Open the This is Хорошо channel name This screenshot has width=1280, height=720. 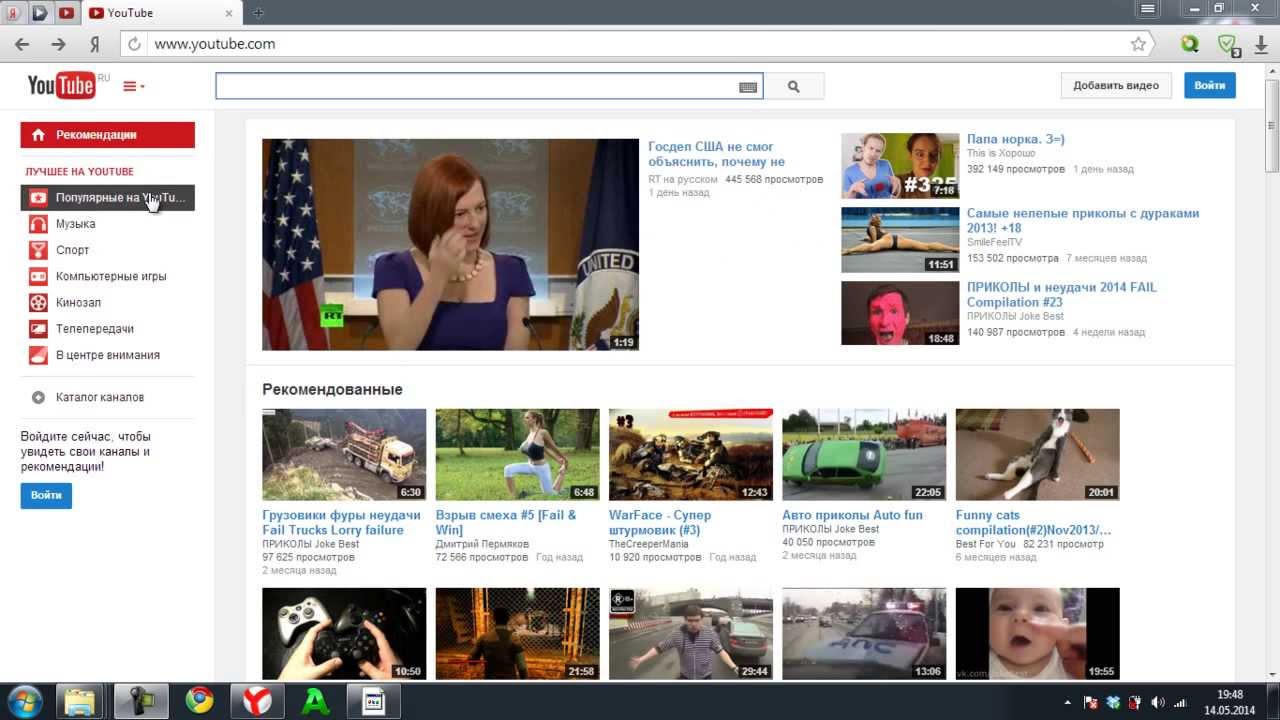(x=1001, y=154)
